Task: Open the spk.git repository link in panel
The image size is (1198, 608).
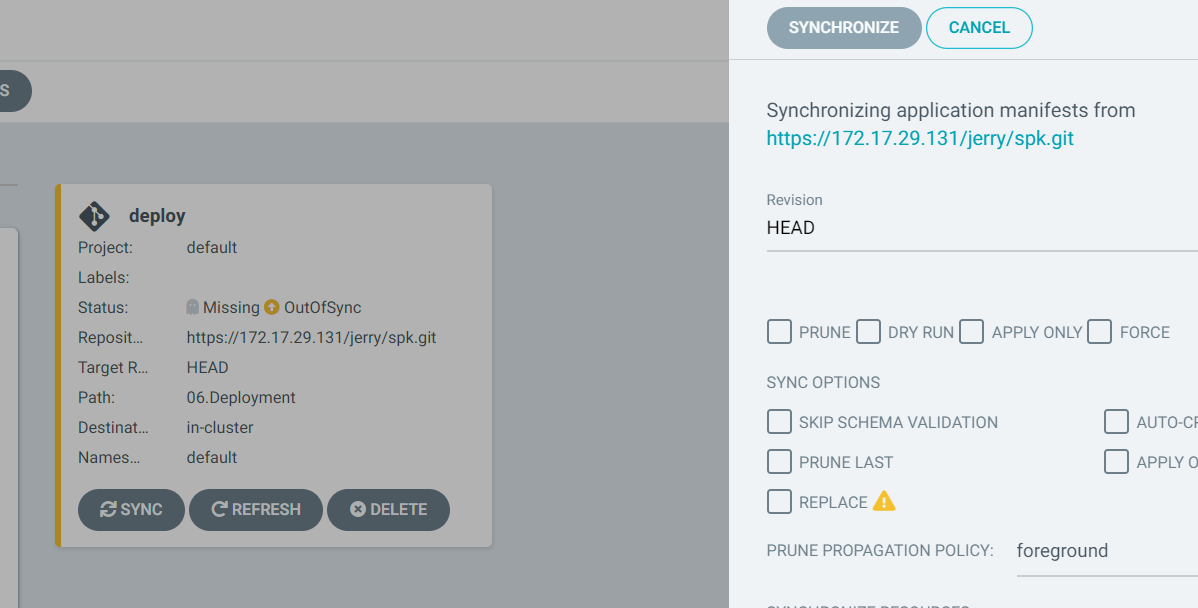Action: (x=920, y=138)
